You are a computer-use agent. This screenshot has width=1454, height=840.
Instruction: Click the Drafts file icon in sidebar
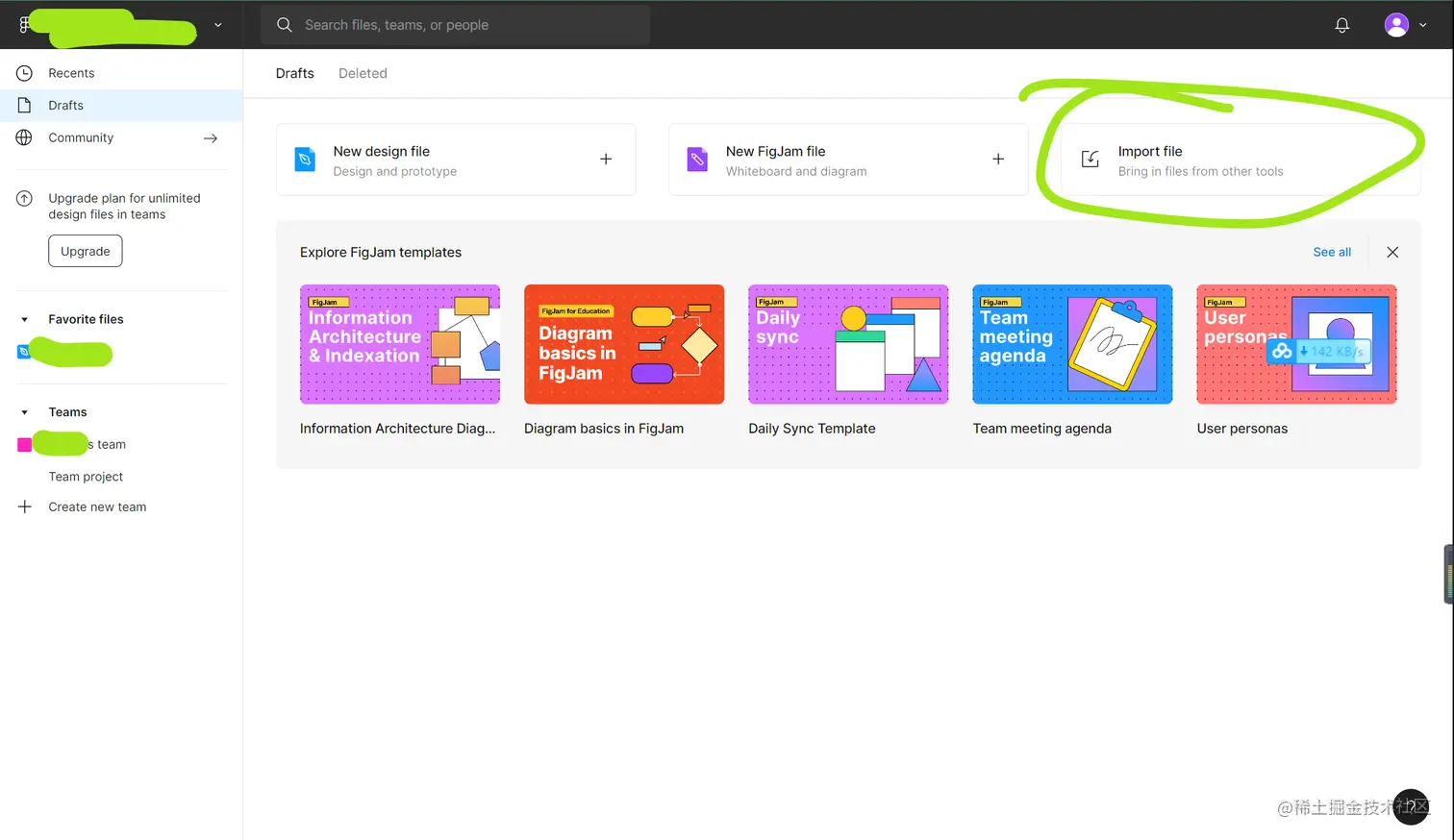(24, 105)
